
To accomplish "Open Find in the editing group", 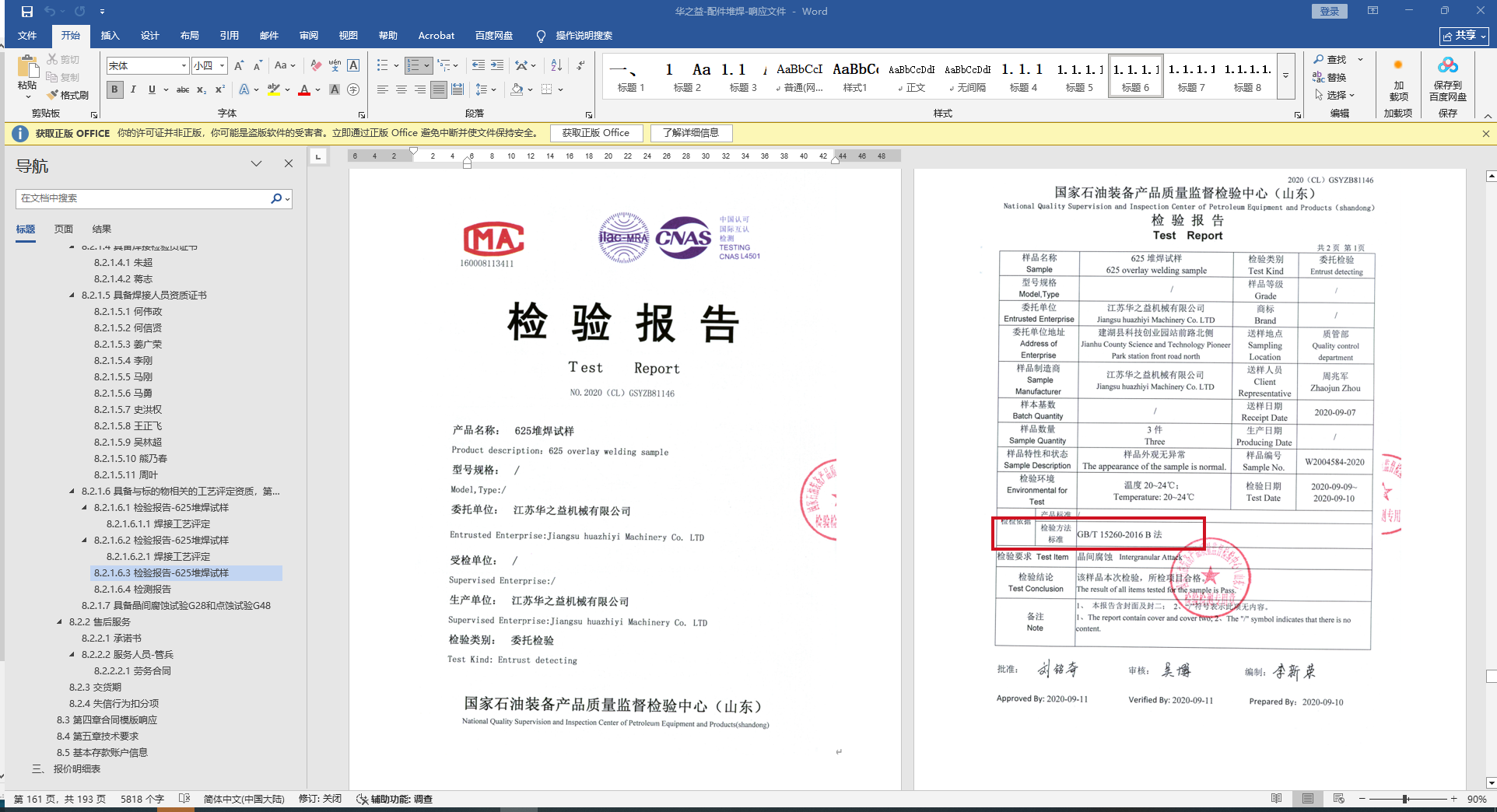I will 1330,60.
